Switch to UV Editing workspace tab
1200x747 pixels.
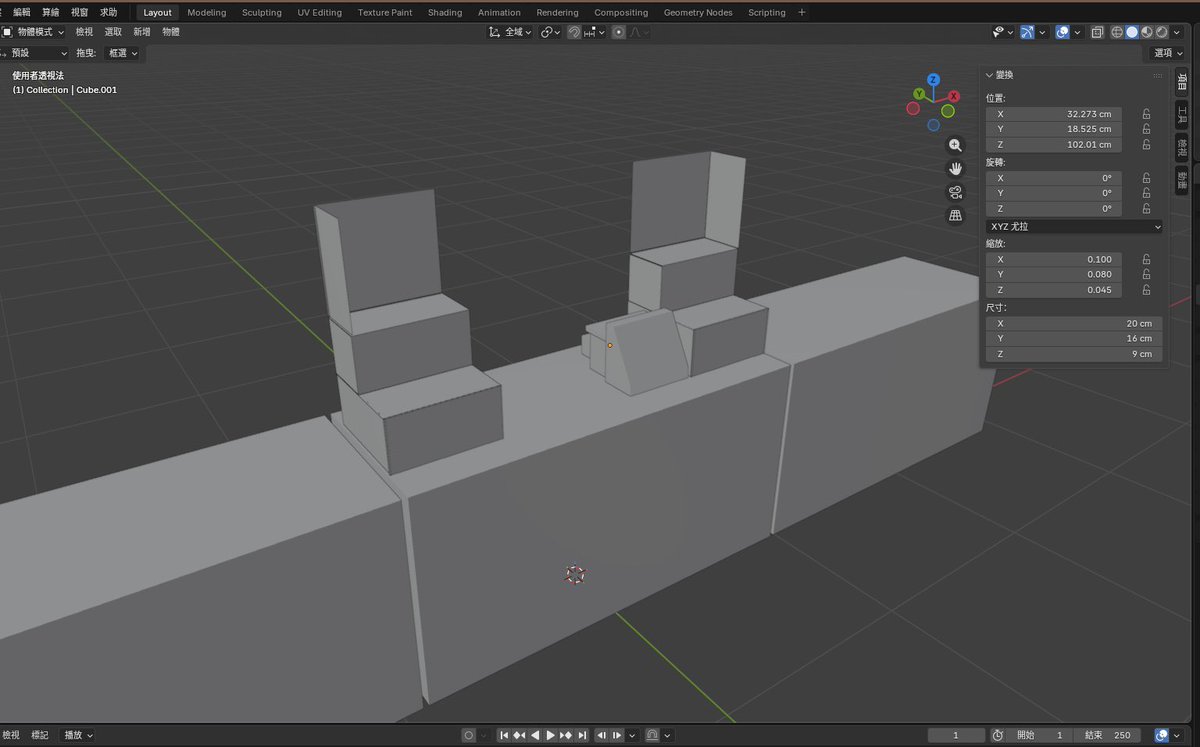click(319, 12)
